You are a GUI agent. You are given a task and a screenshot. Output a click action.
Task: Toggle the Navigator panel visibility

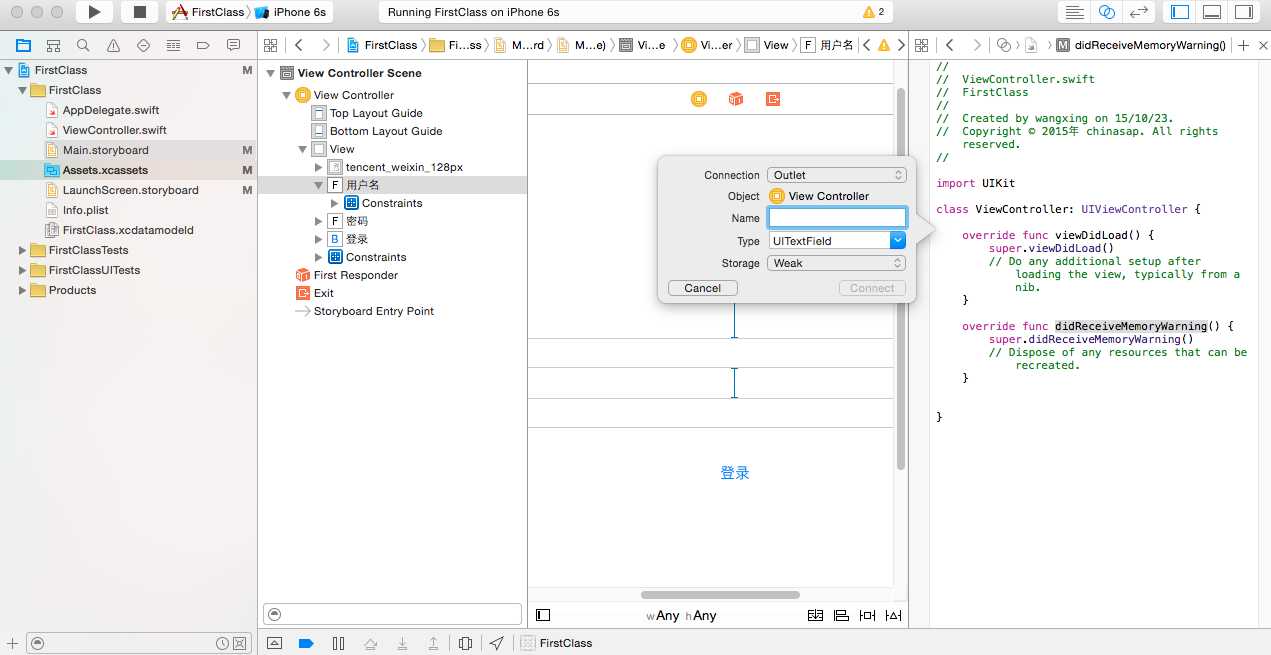[x=1180, y=12]
